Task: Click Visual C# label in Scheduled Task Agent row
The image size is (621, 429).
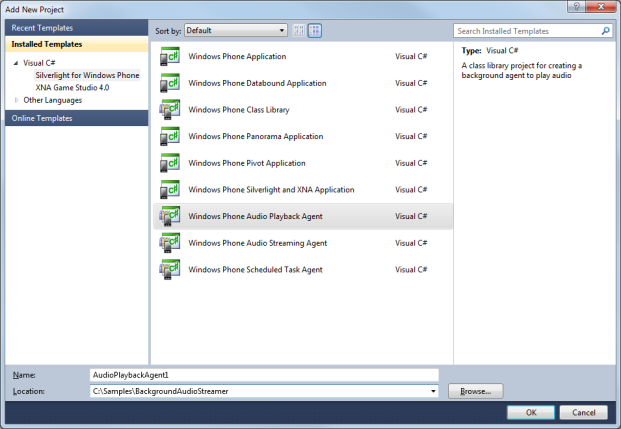Action: tap(411, 270)
